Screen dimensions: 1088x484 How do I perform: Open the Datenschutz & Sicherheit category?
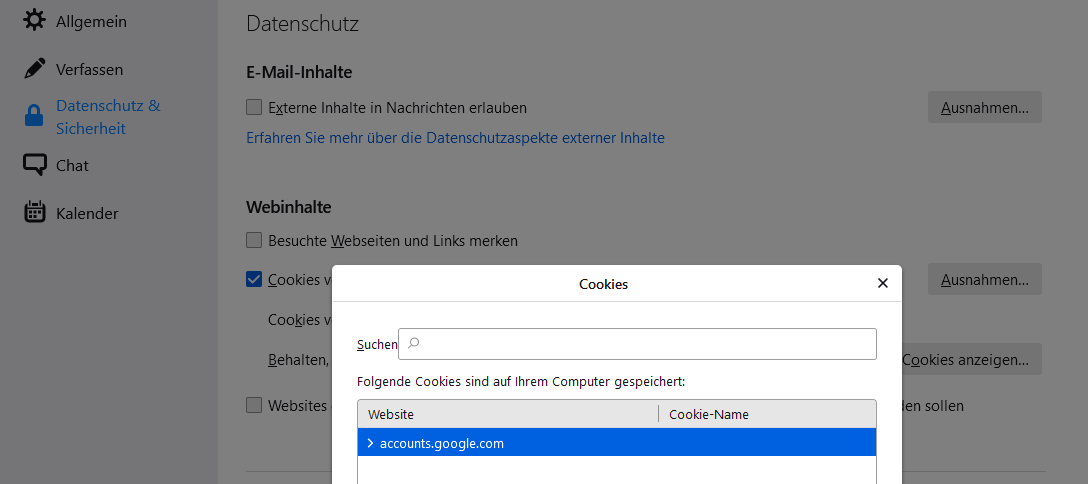[108, 117]
